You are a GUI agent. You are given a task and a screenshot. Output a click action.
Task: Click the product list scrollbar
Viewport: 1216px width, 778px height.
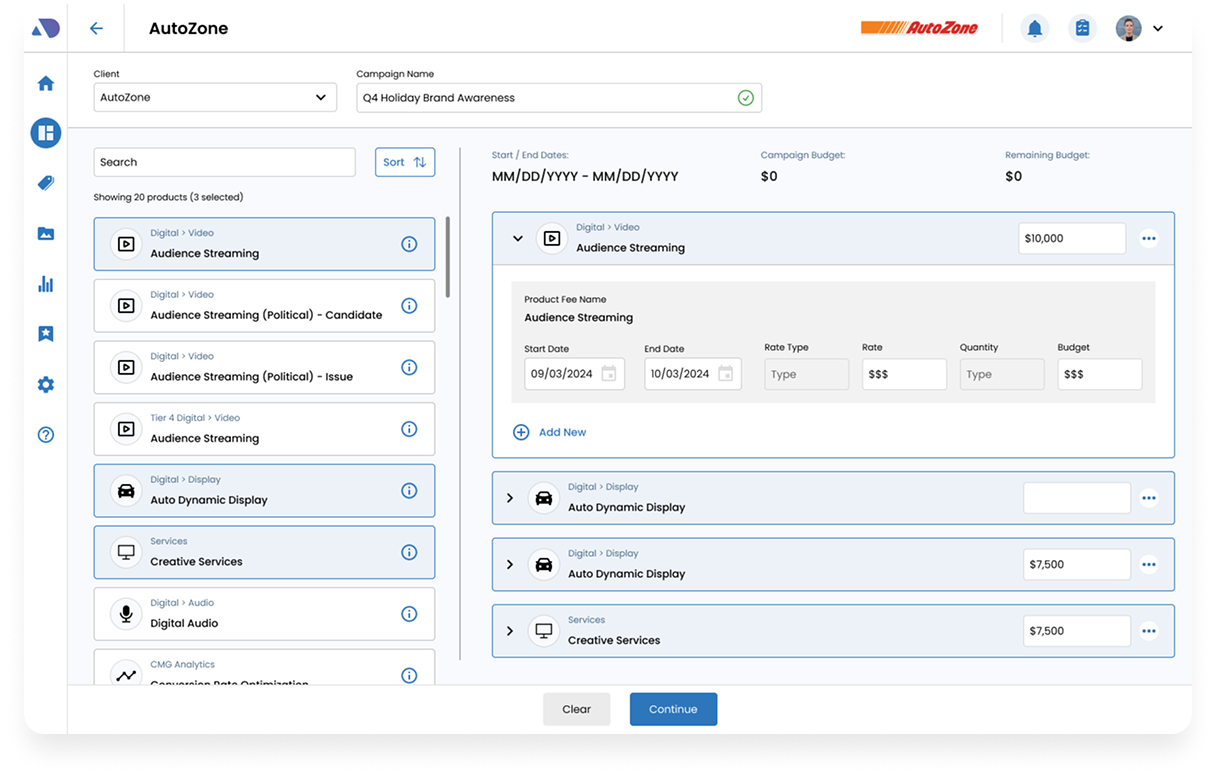click(x=447, y=257)
